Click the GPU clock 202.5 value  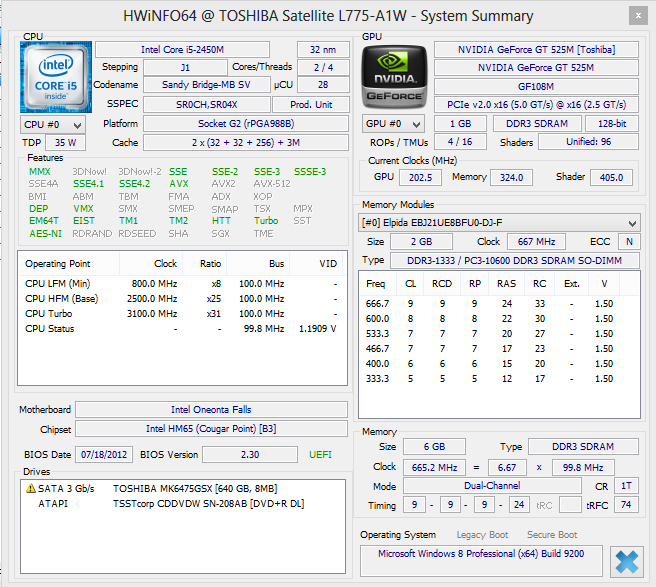coord(420,177)
